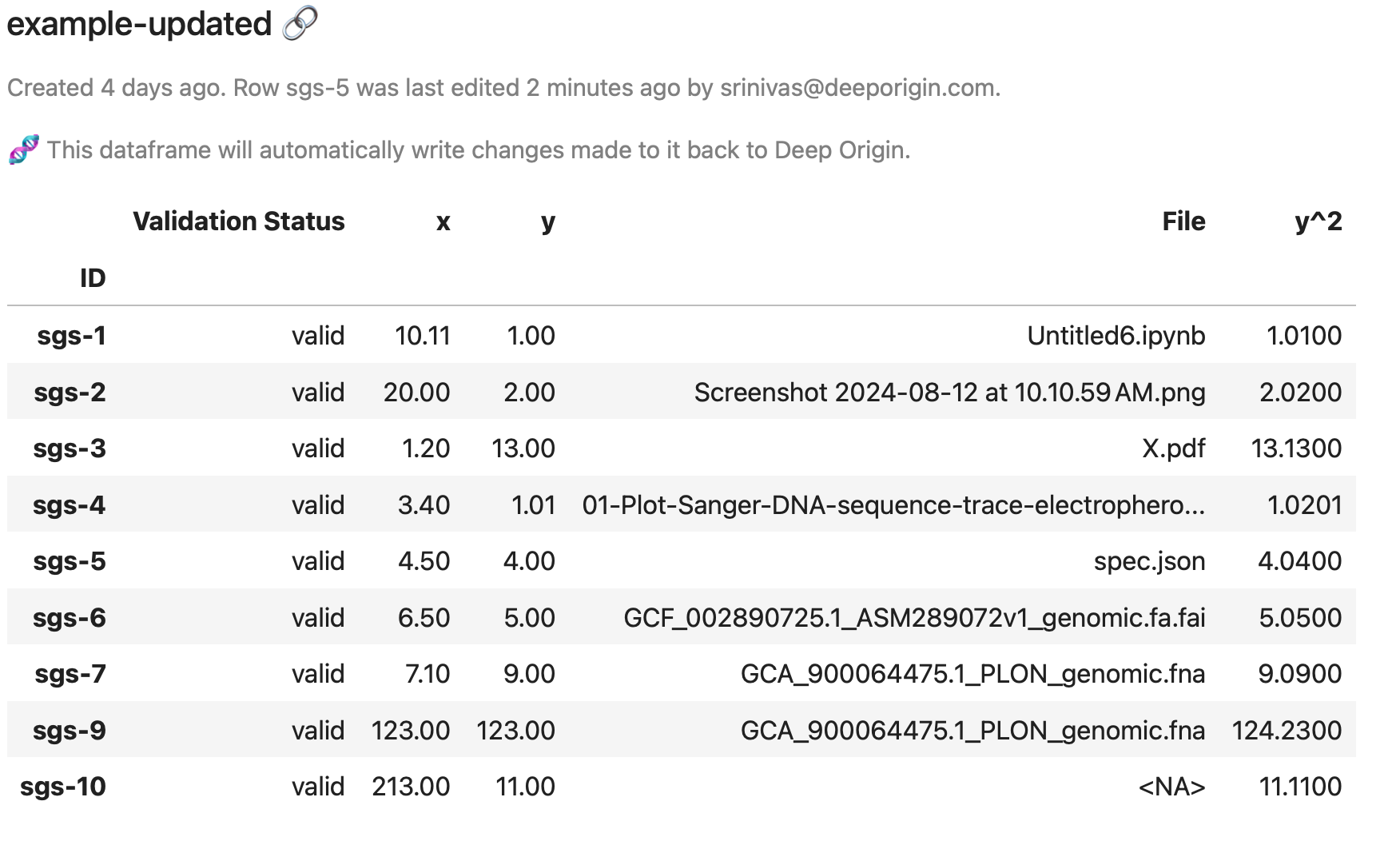Click the DNA helix icon
The height and width of the screenshot is (841, 1400).
click(x=24, y=149)
